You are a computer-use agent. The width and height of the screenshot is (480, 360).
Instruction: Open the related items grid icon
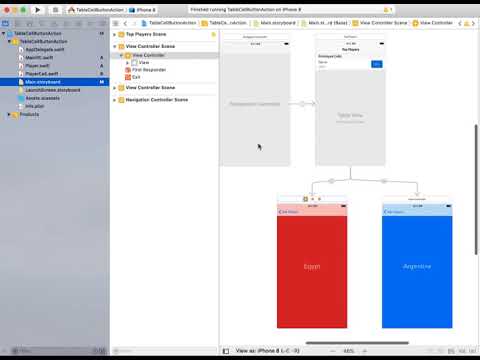pos(116,23)
